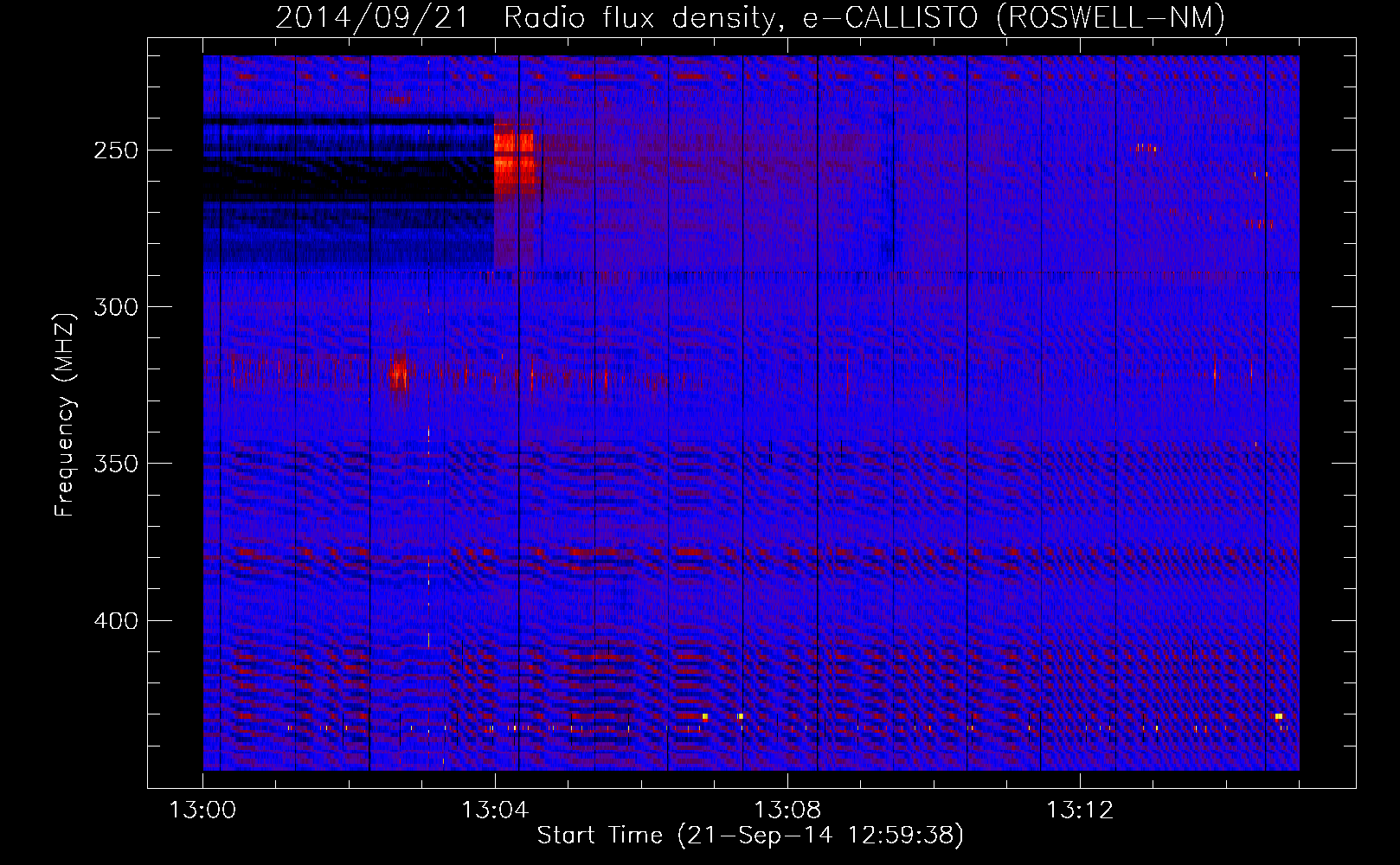Click the bright red burst near 250 MHz at 13:04
The image size is (1400, 865).
(514, 157)
